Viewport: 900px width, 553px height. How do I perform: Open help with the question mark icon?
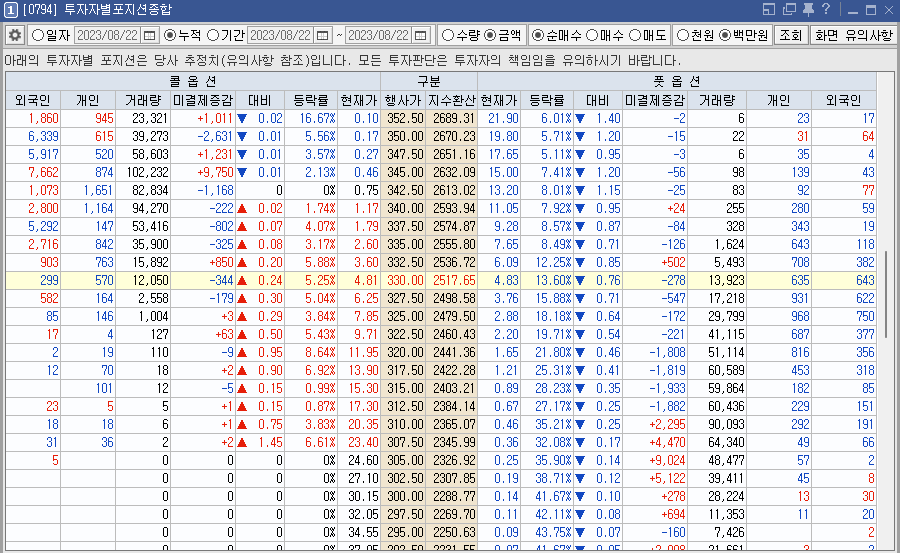click(x=826, y=9)
